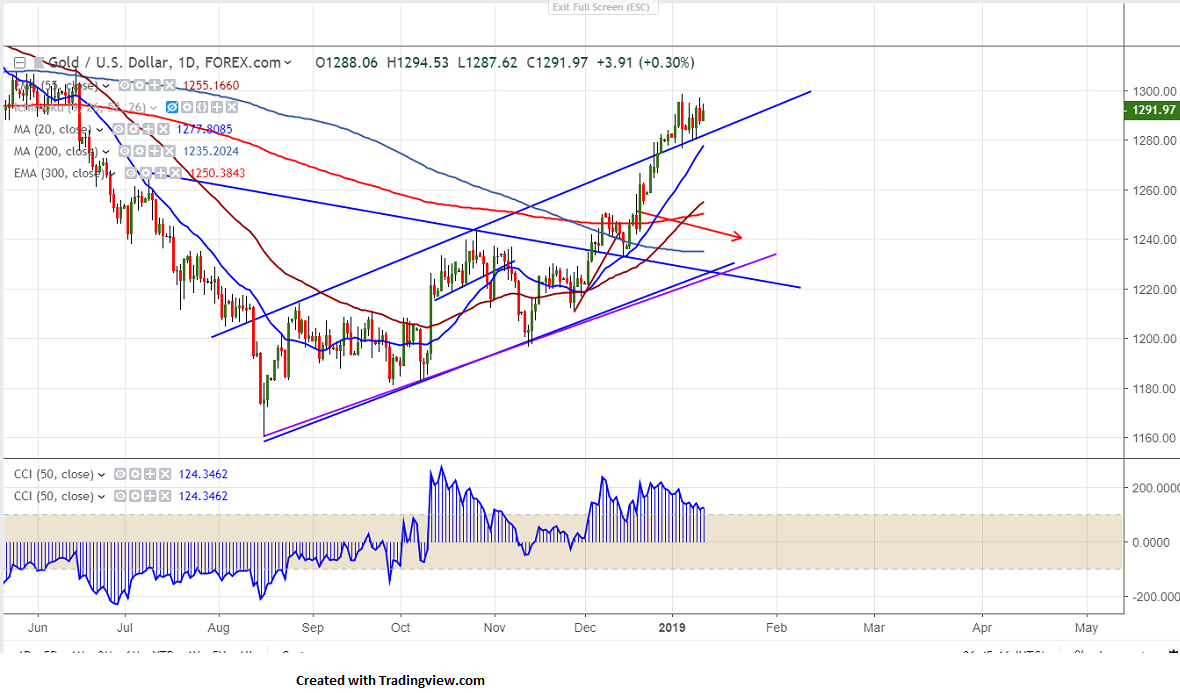Click the plus icon on EMA (300, close) row
This screenshot has height=693, width=1180.
(160, 173)
